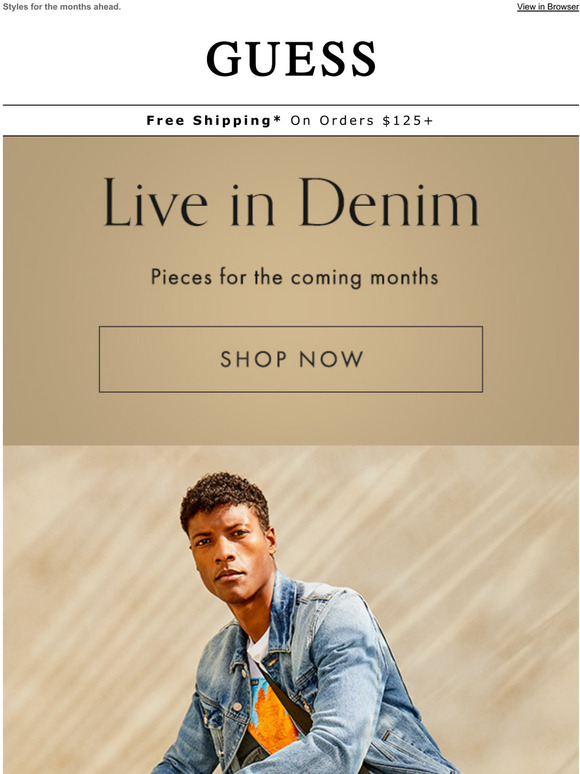580x774 pixels.
Task: Click the Live in Denim headline
Action: (x=291, y=202)
